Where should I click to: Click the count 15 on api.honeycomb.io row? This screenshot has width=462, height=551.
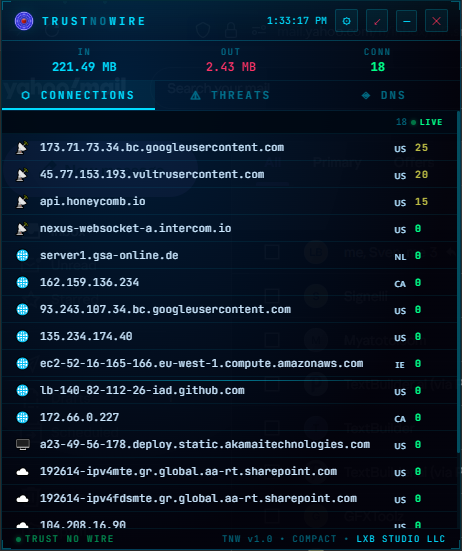point(421,202)
